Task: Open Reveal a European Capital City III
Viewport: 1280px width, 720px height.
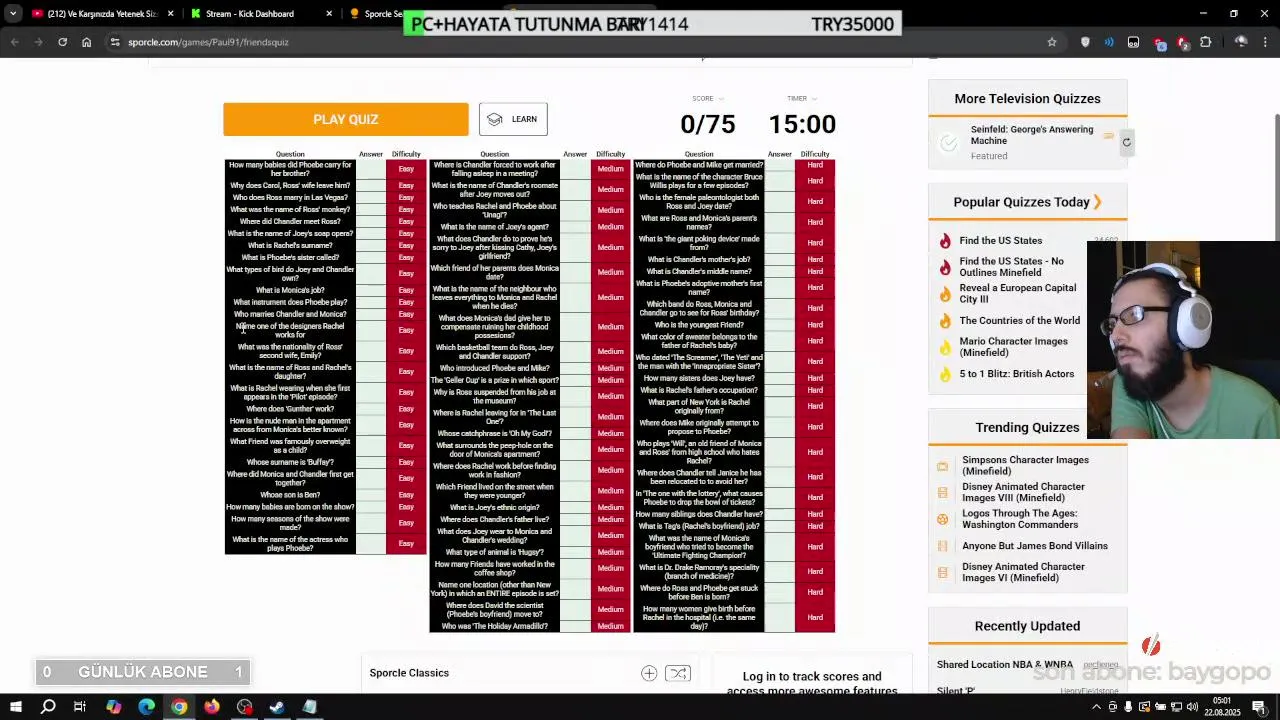Action: click(x=1017, y=293)
